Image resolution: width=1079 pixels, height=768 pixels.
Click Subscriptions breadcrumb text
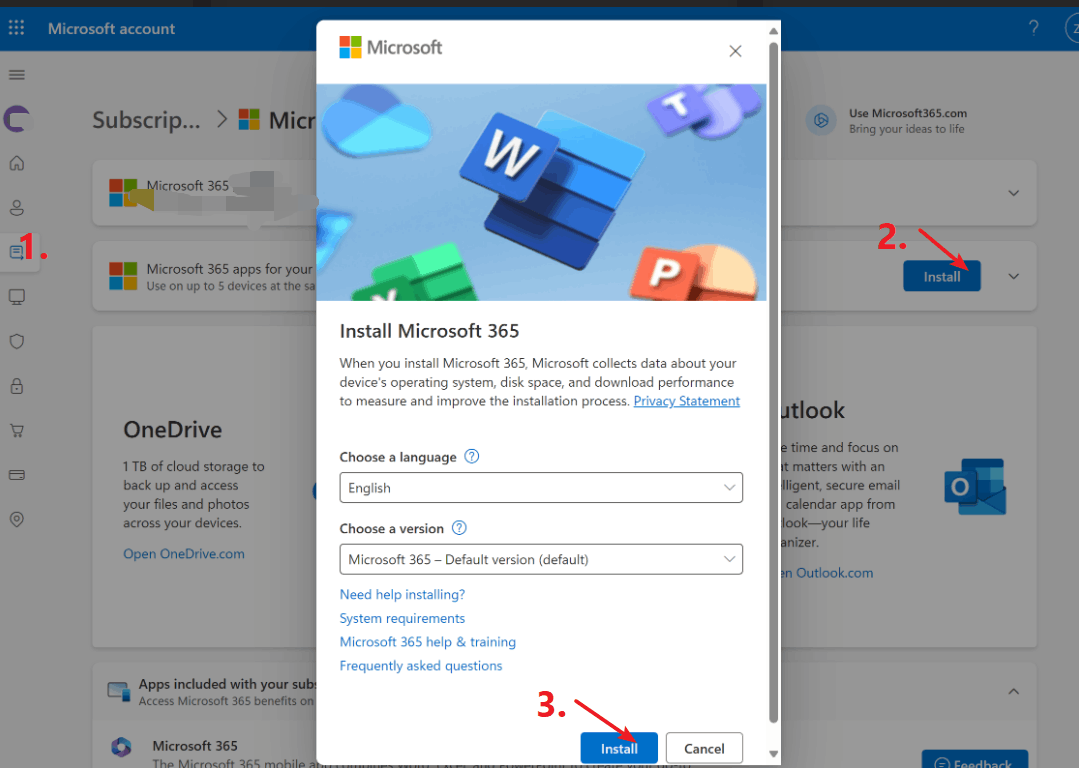(147, 120)
